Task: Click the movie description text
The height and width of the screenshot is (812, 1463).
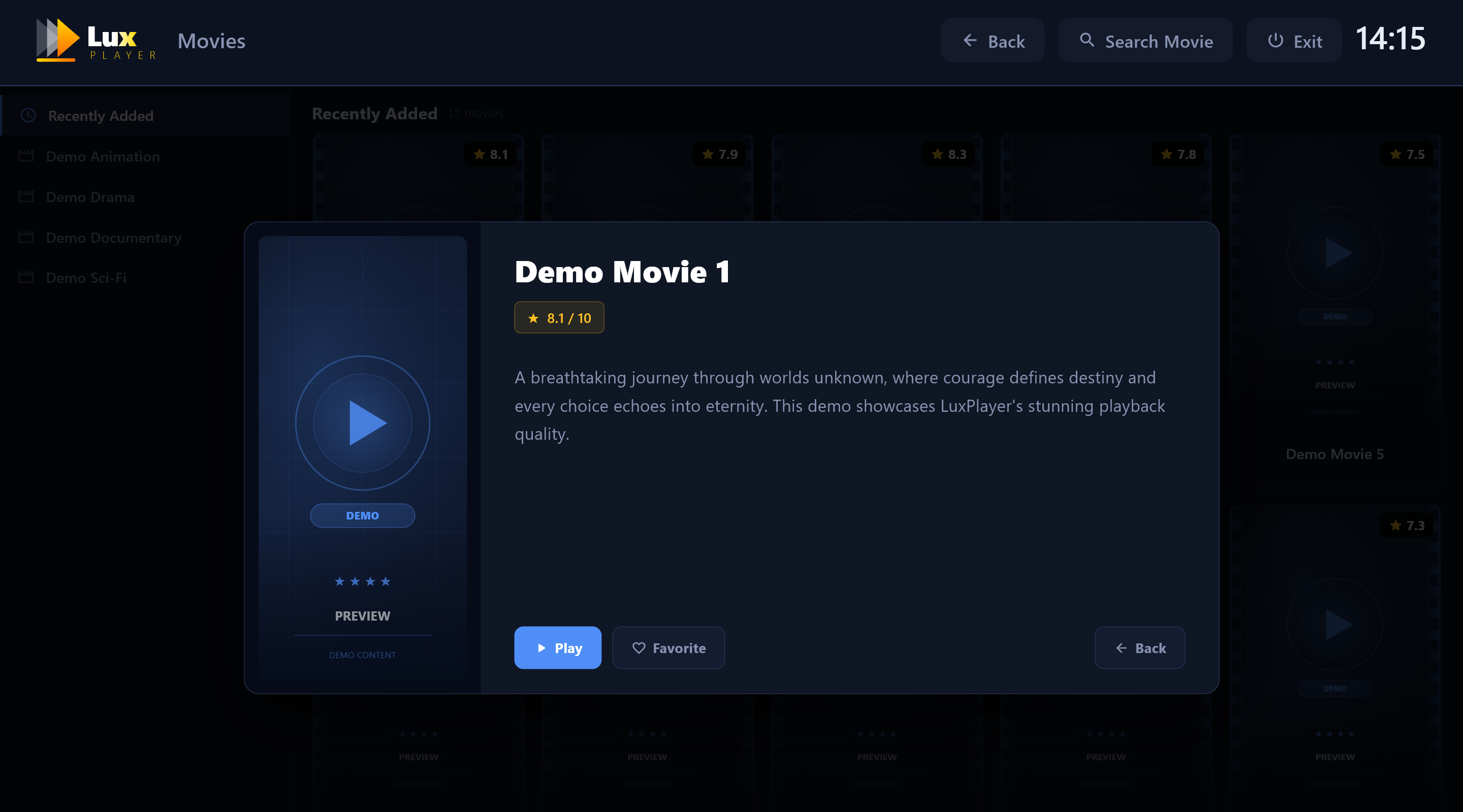Action: pyautogui.click(x=839, y=405)
